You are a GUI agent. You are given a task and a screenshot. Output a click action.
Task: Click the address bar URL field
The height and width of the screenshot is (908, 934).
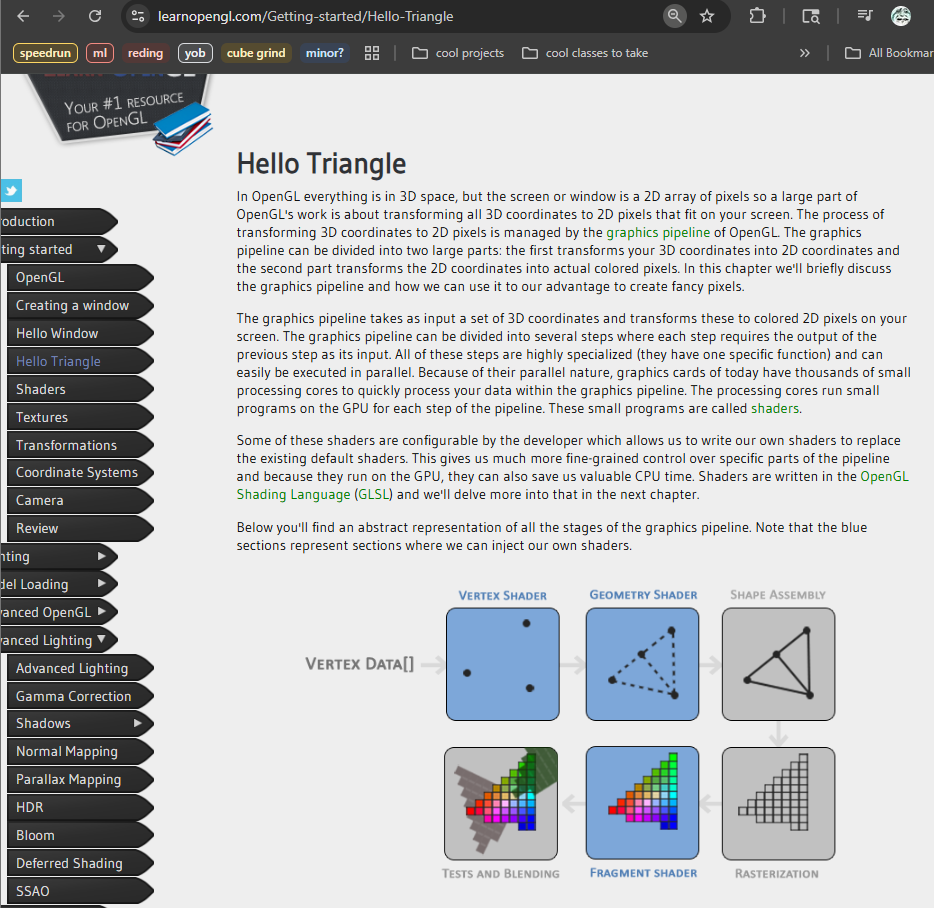point(400,16)
